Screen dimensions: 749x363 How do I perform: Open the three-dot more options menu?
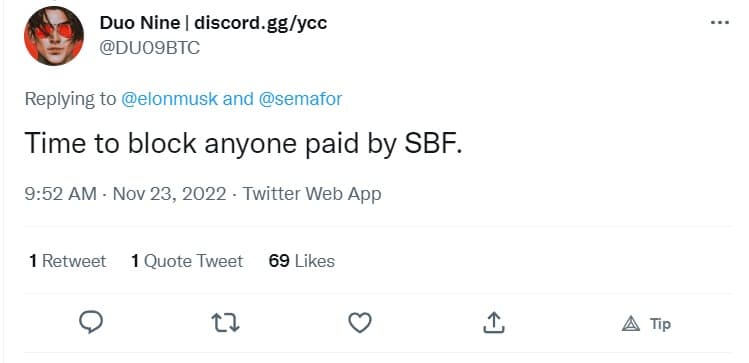pyautogui.click(x=720, y=22)
